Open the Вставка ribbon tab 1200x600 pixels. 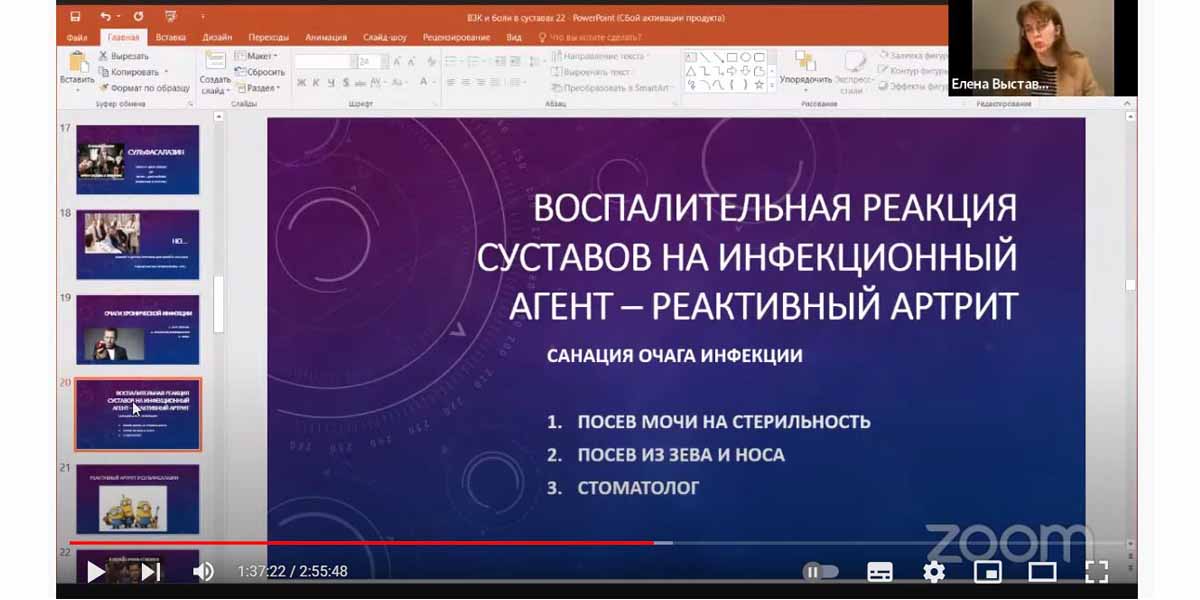(x=171, y=37)
